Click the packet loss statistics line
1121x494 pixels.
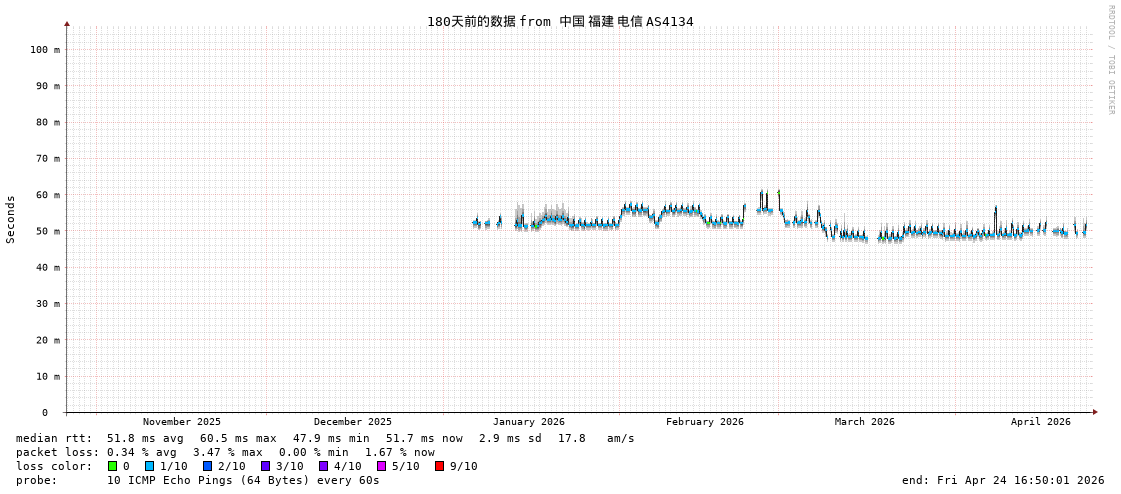coord(225,452)
